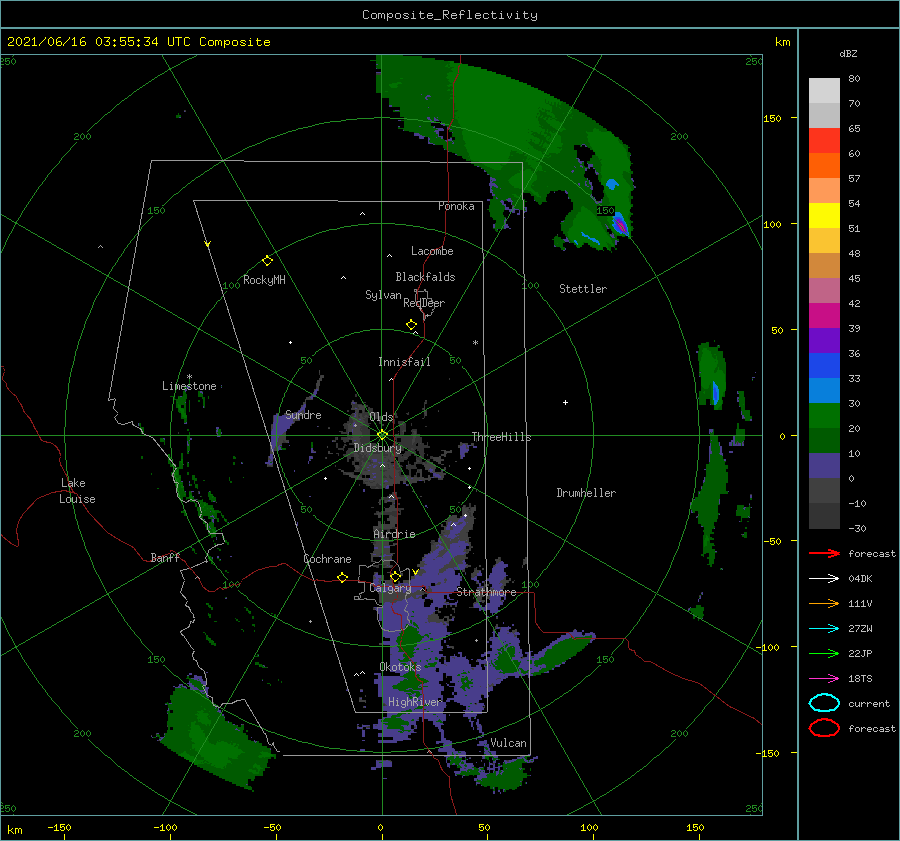Choose the magenta 18TS arrow legend entry
The height and width of the screenshot is (841, 900).
click(824, 679)
